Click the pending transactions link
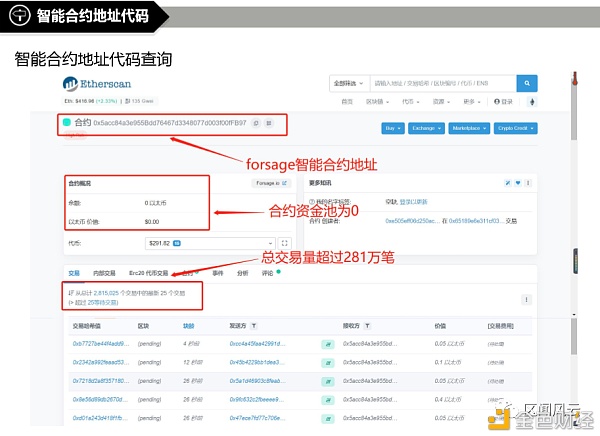This screenshot has width=600, height=436. 103,302
